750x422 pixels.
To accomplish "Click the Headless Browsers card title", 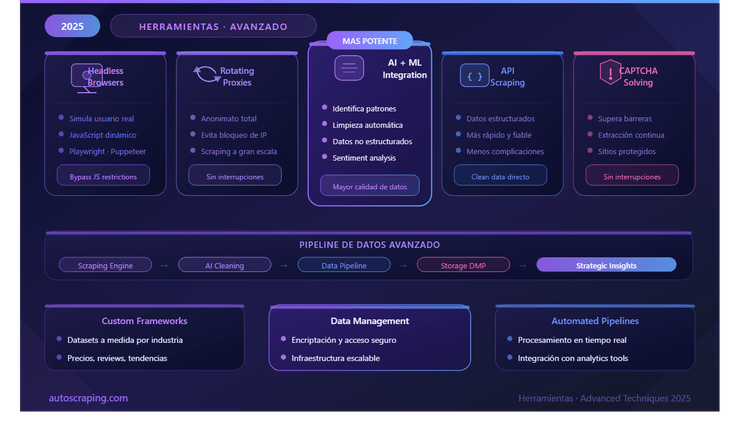I will click(x=105, y=77).
